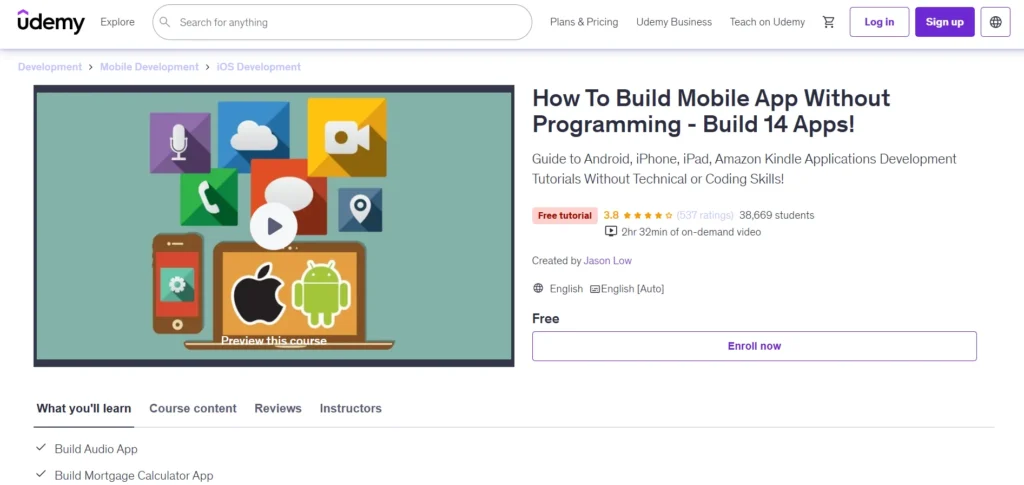Open the Plans & Pricing link
This screenshot has height=485, width=1024.
tap(584, 22)
